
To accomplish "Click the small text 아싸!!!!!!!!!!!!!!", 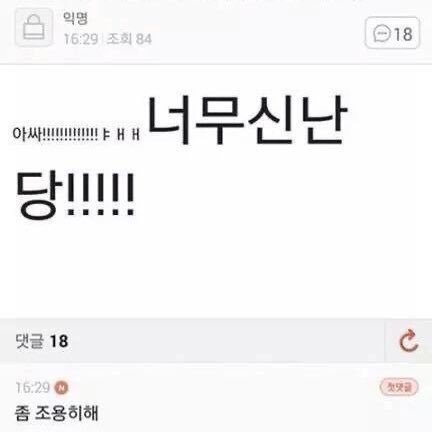I will [x=55, y=134].
